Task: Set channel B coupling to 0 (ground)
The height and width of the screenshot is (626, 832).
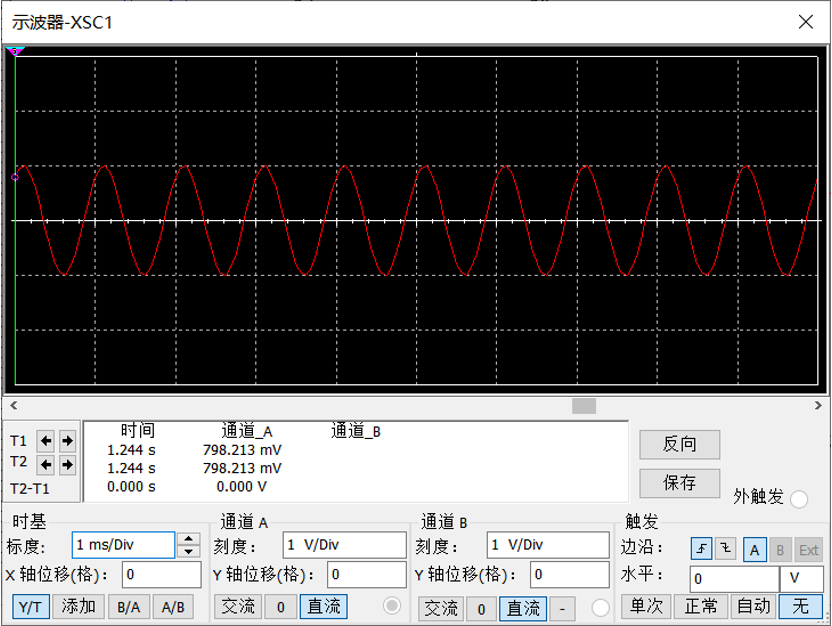Action: pos(481,608)
